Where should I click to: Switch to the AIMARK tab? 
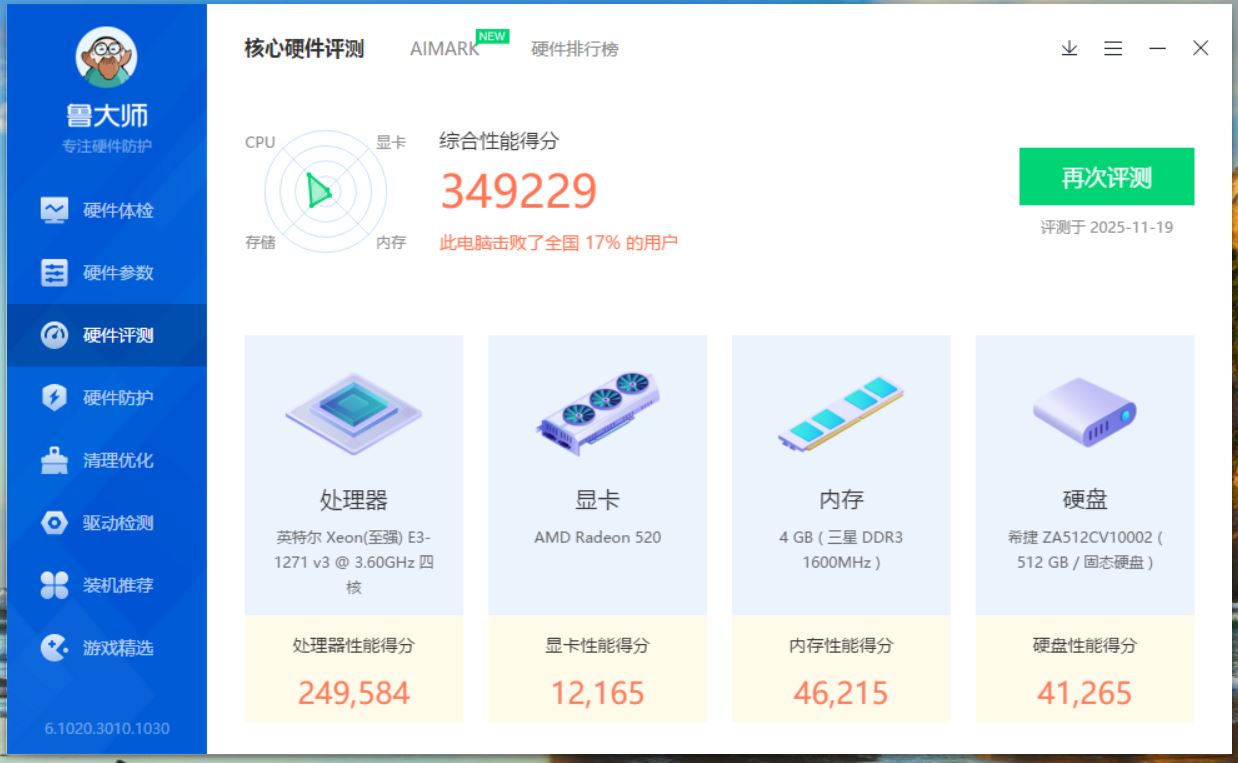click(x=445, y=49)
